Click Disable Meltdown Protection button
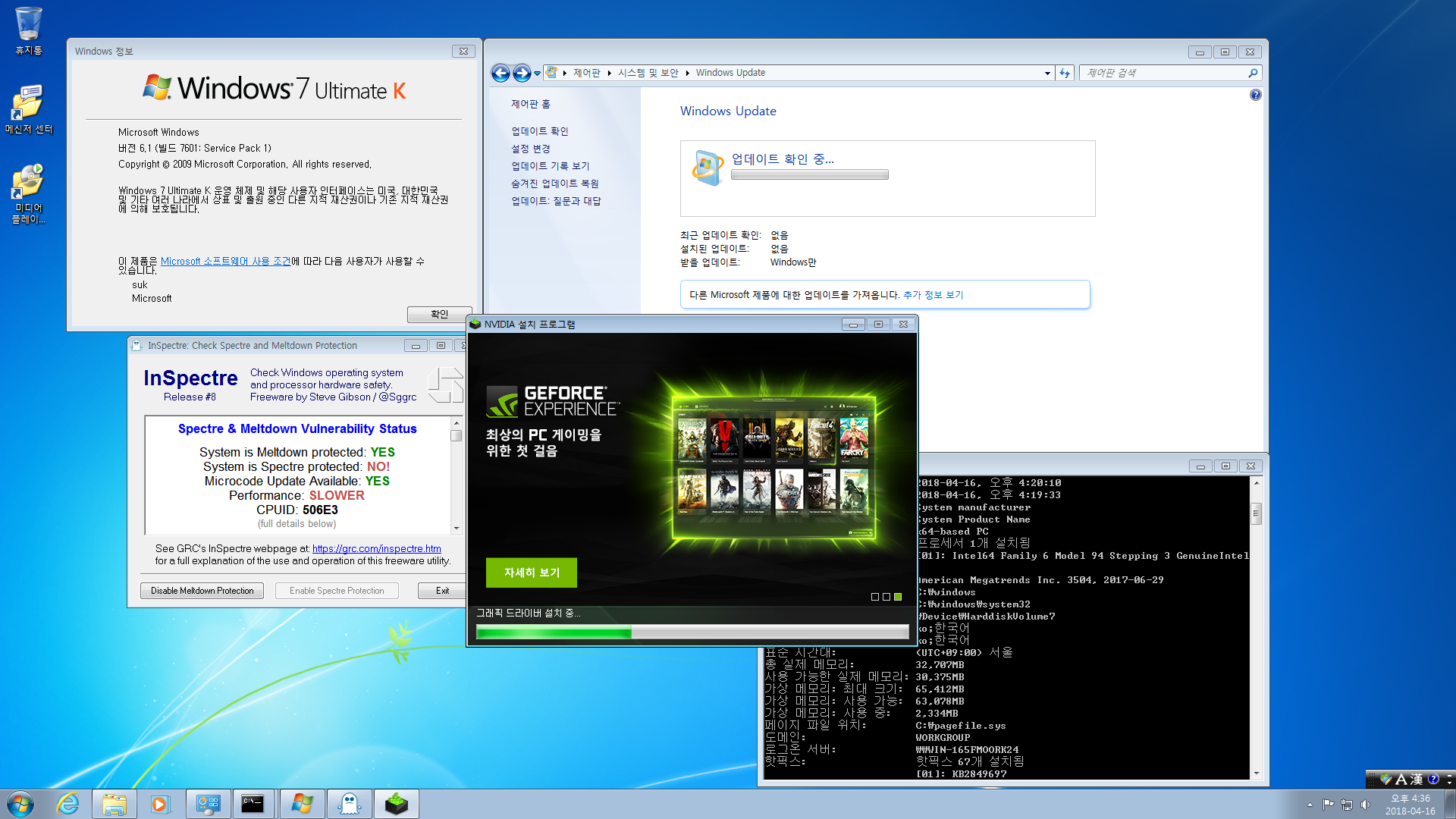This screenshot has width=1456, height=819. click(201, 590)
